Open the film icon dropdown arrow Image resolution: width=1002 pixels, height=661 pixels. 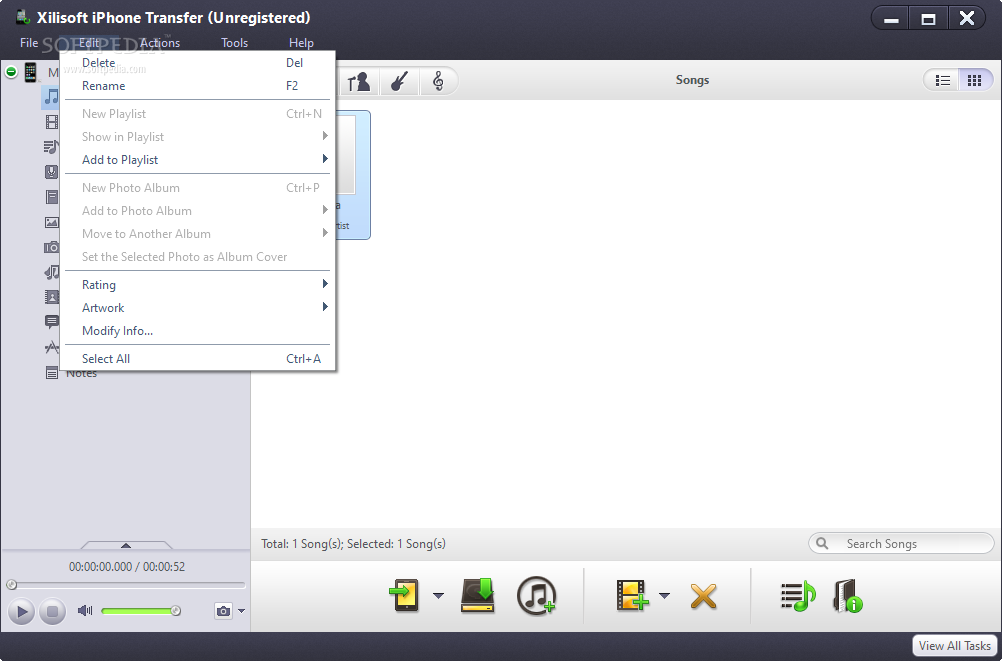coord(665,596)
